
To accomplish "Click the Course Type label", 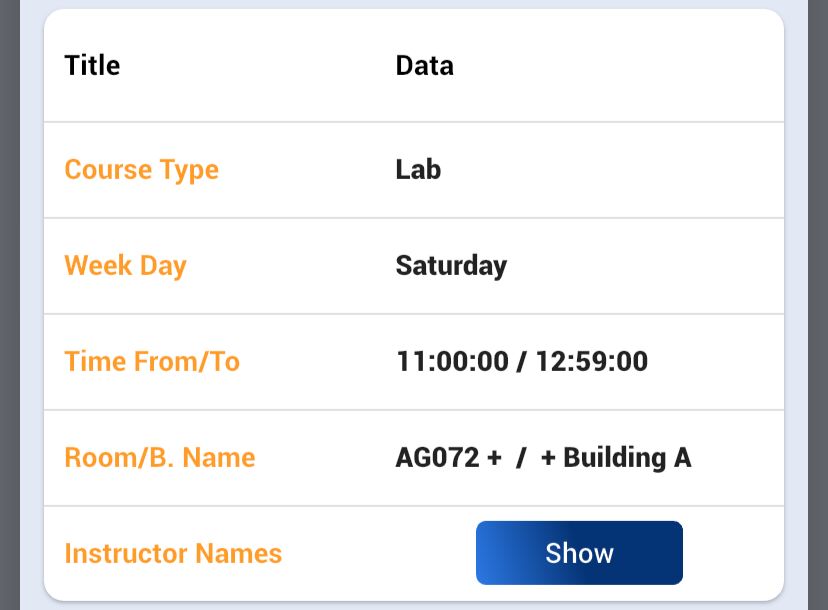I will point(141,169).
